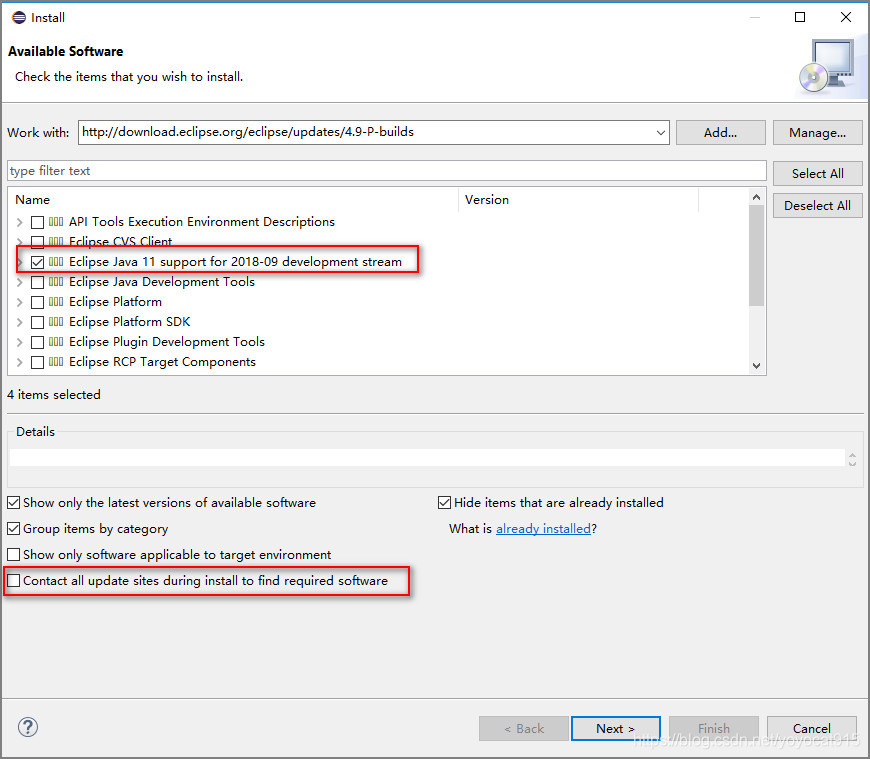This screenshot has height=759, width=870.
Task: Click software list scrollbar up arrow
Action: click(756, 197)
